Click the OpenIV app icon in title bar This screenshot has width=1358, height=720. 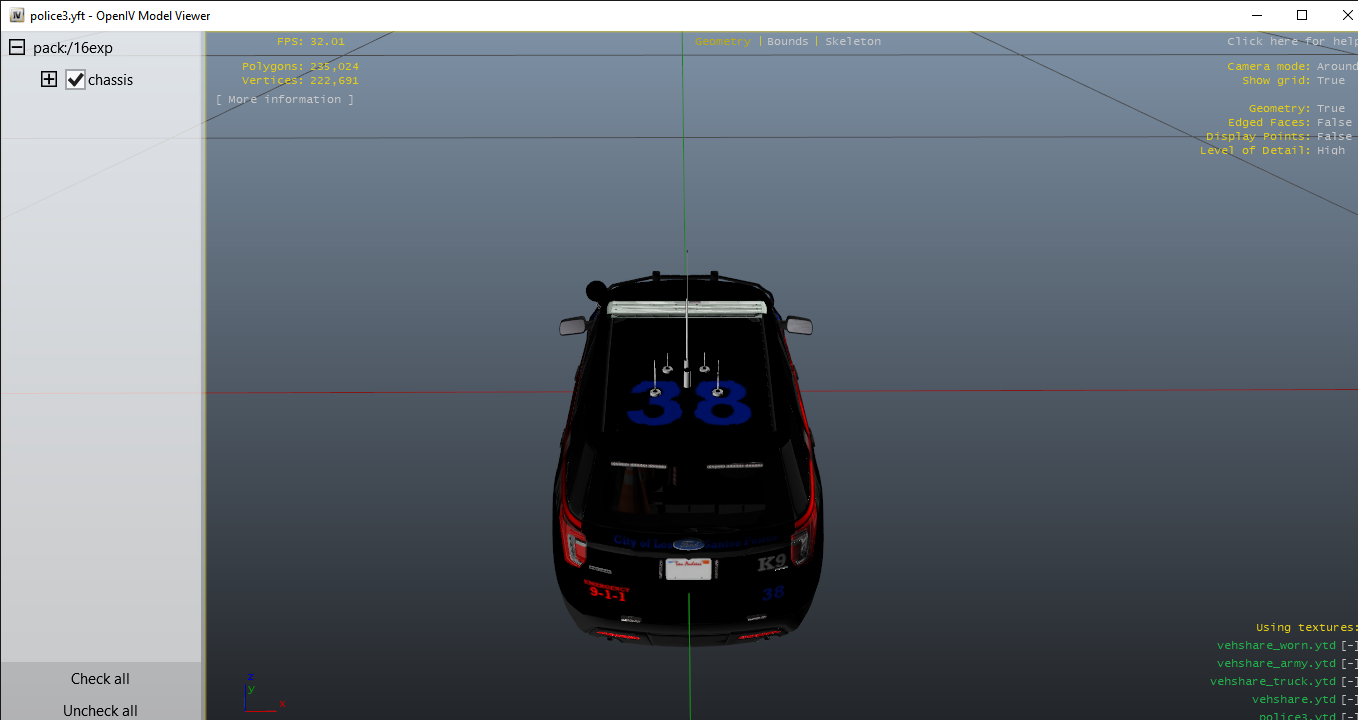pos(16,16)
